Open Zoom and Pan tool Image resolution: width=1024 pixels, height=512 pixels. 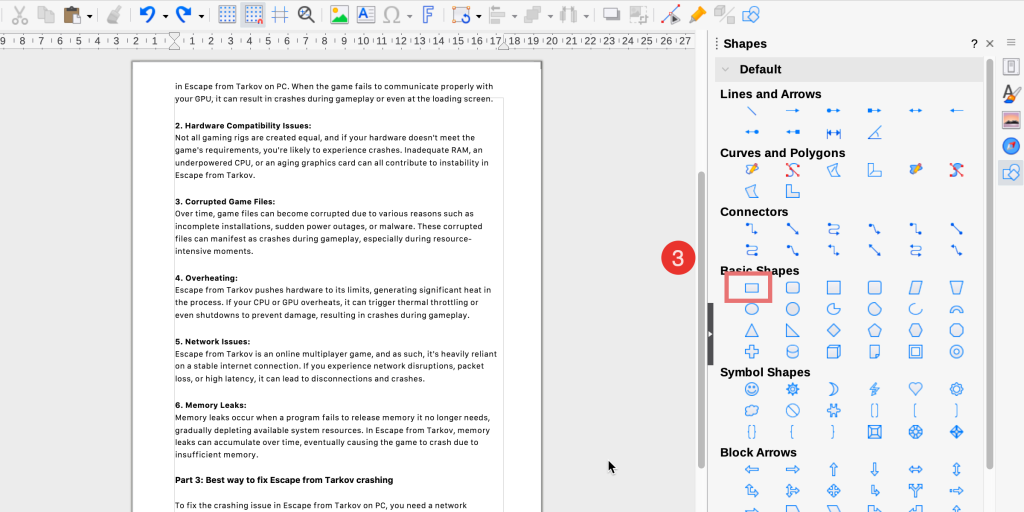(306, 14)
